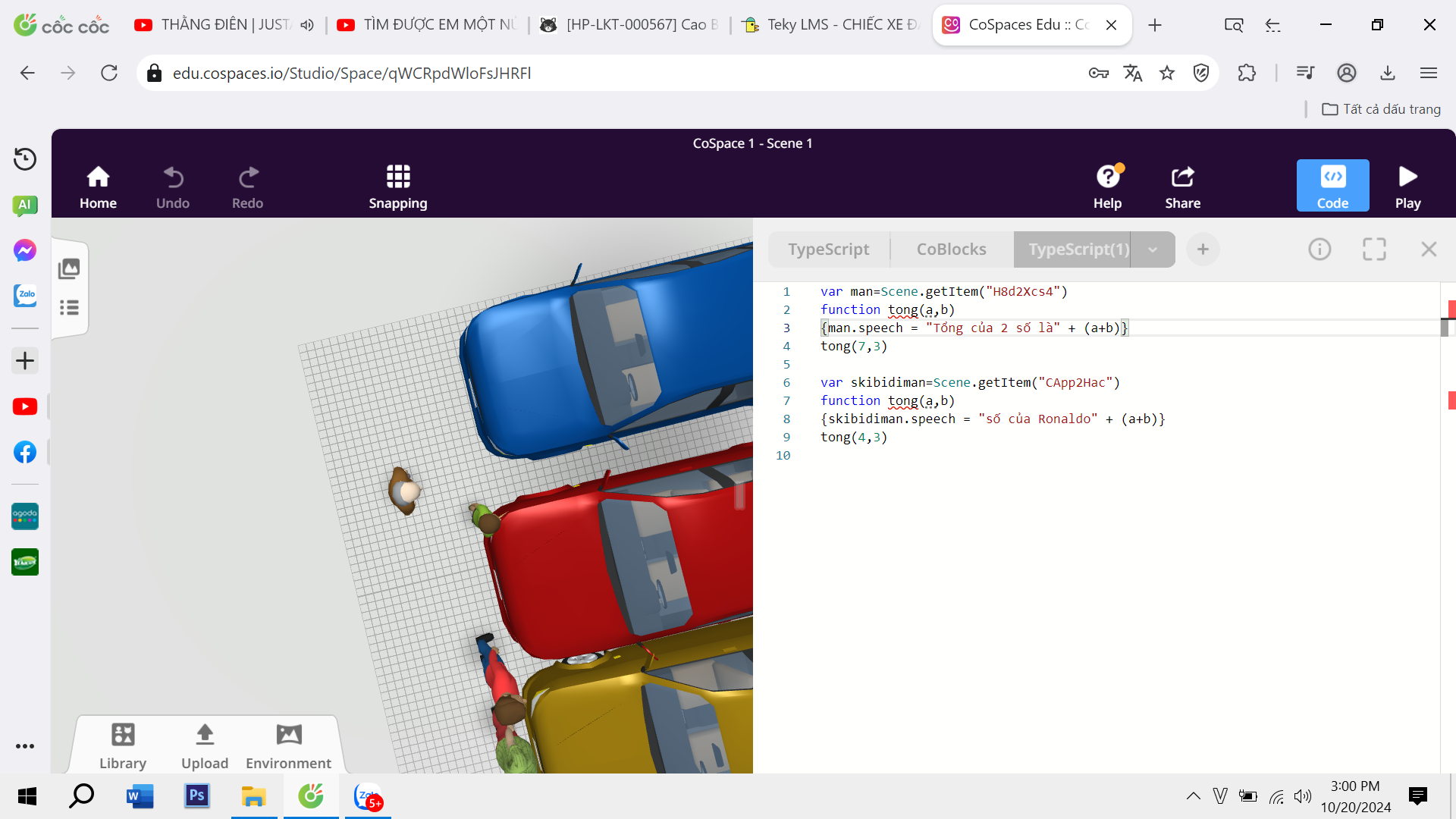Toggle the Code editor panel
The height and width of the screenshot is (819, 1456).
click(1332, 186)
